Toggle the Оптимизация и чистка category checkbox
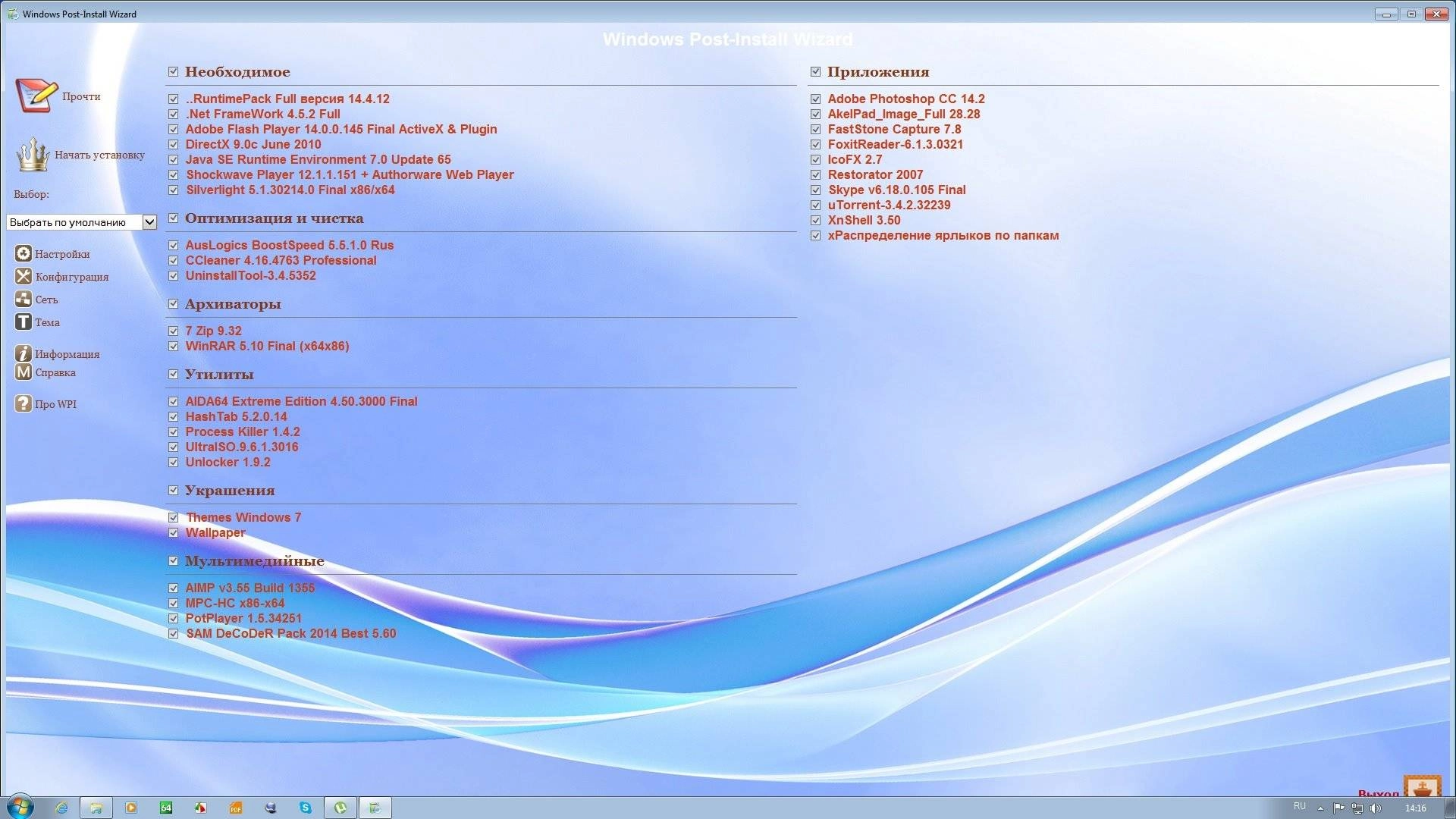 click(x=173, y=218)
